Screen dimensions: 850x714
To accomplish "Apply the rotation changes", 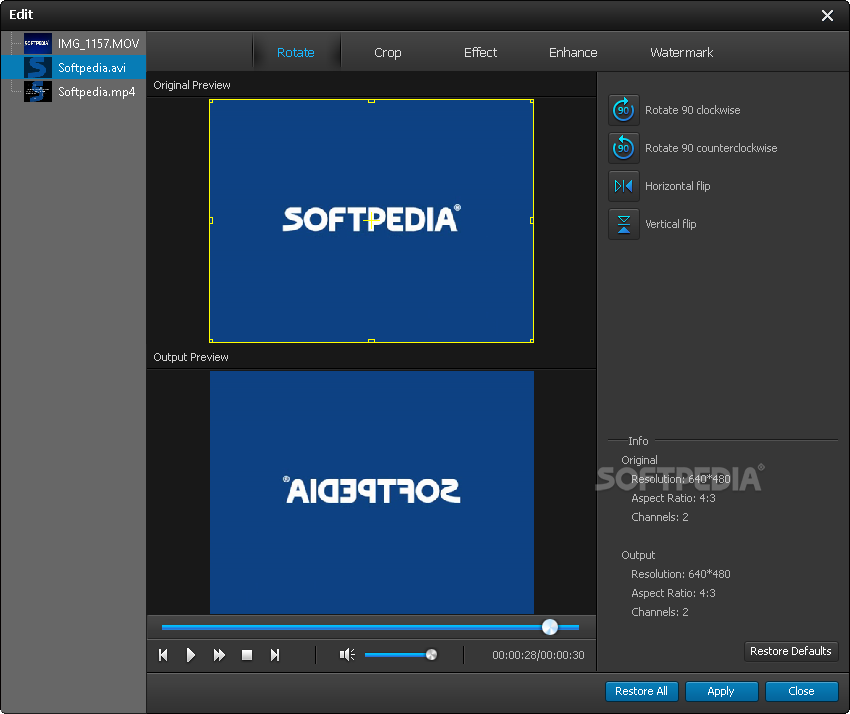I will tap(721, 691).
